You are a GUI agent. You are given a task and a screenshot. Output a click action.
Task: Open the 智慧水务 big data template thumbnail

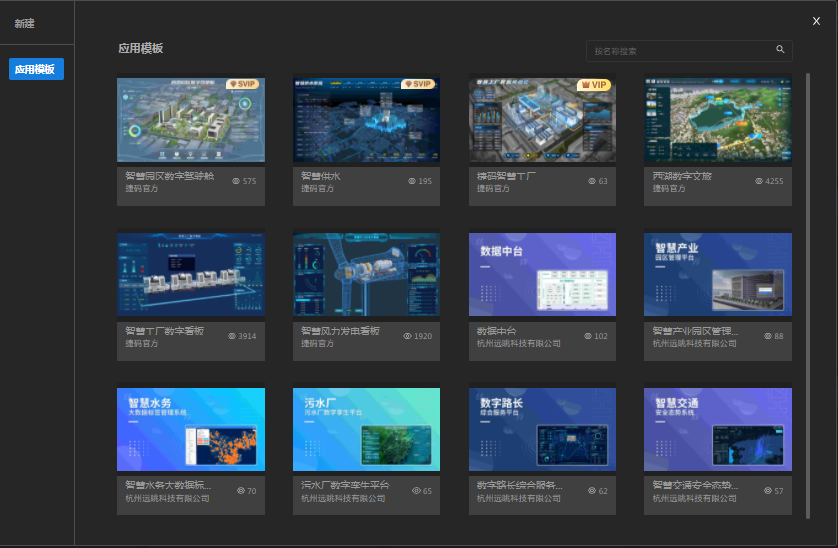point(191,430)
